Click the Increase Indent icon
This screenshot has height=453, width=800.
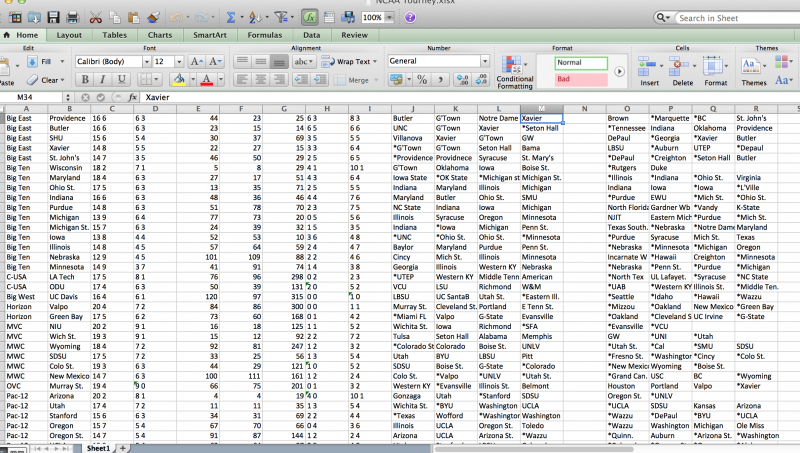(x=320, y=80)
